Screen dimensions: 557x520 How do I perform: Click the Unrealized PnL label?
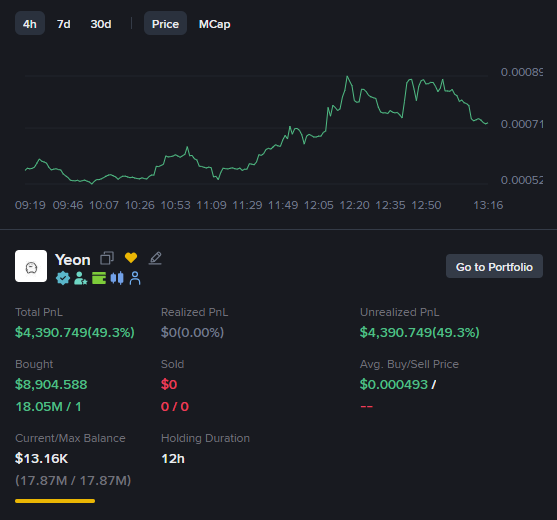400,312
